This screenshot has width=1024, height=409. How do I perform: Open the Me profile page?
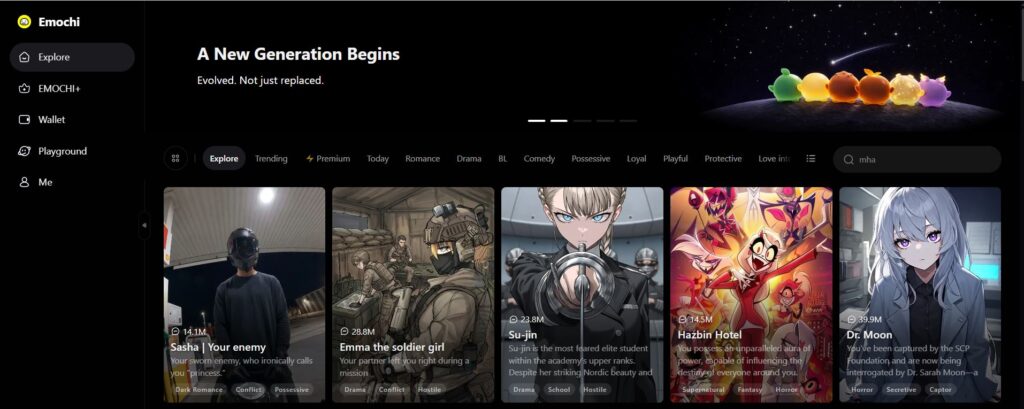tap(72, 182)
